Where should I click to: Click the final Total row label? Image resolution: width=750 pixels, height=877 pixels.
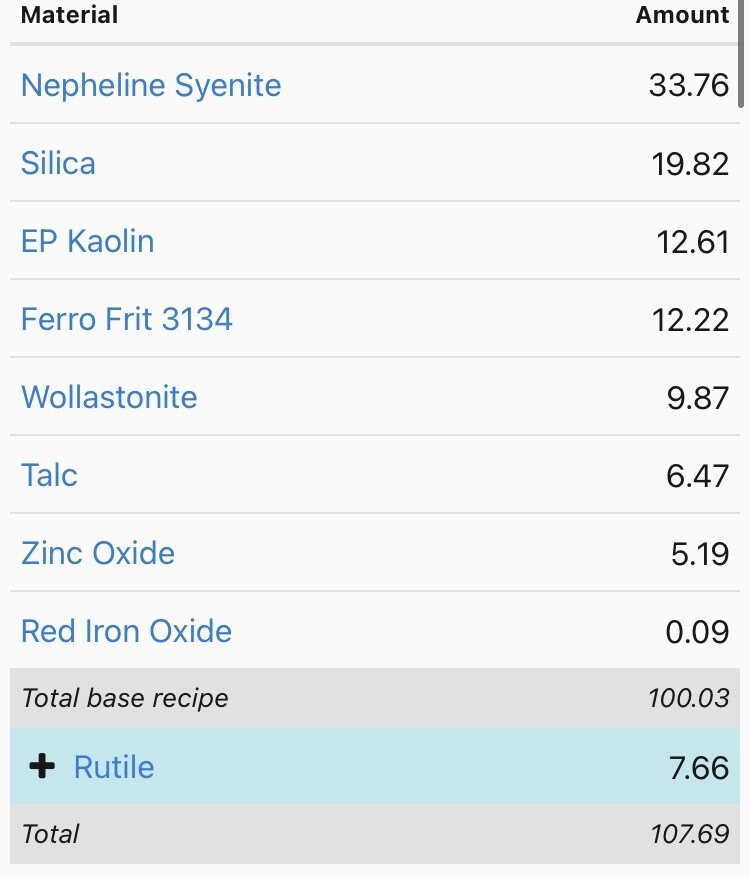(50, 834)
